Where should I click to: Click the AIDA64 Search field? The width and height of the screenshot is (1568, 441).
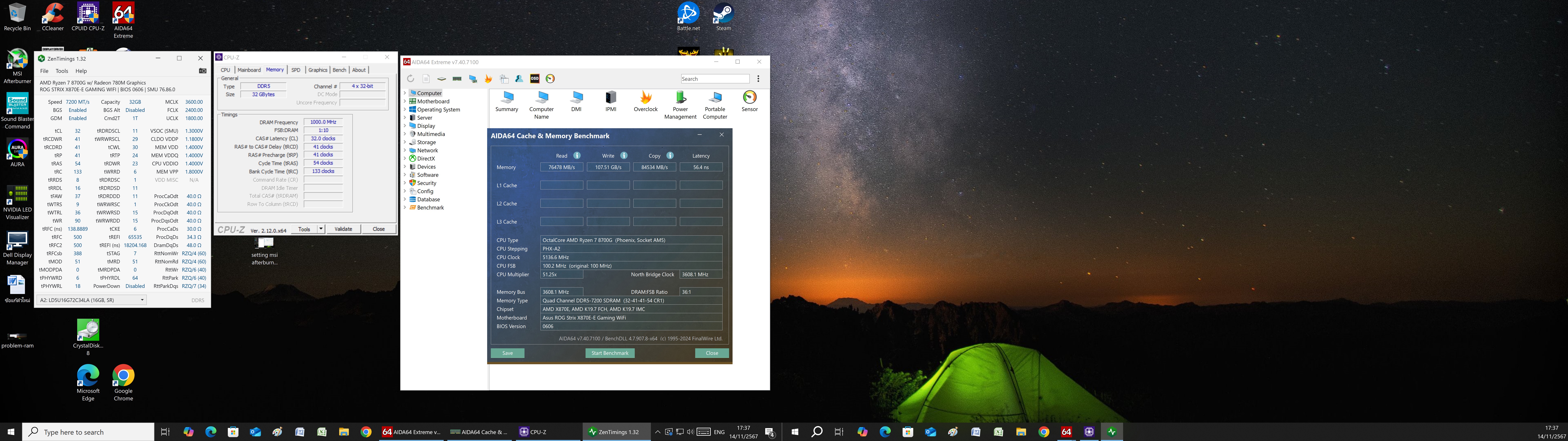tap(715, 79)
